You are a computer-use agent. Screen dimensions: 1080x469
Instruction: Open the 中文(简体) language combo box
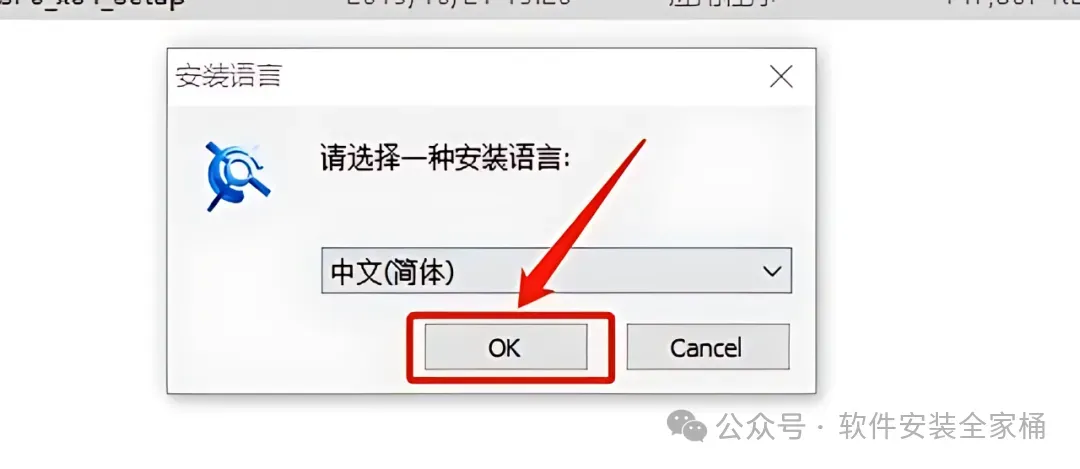557,271
